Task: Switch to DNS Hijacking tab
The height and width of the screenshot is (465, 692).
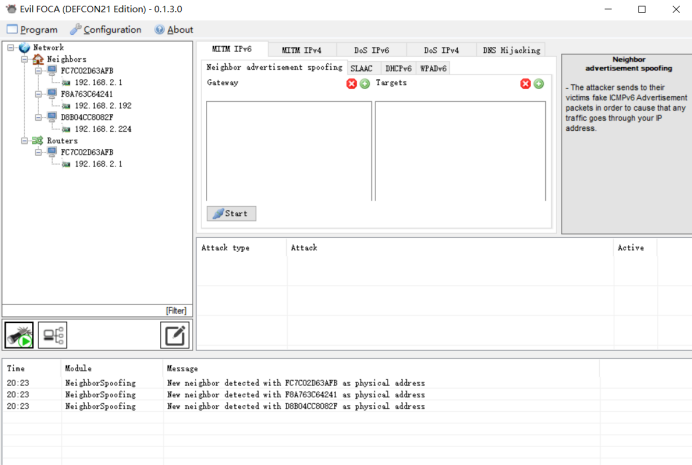Action: [511, 50]
